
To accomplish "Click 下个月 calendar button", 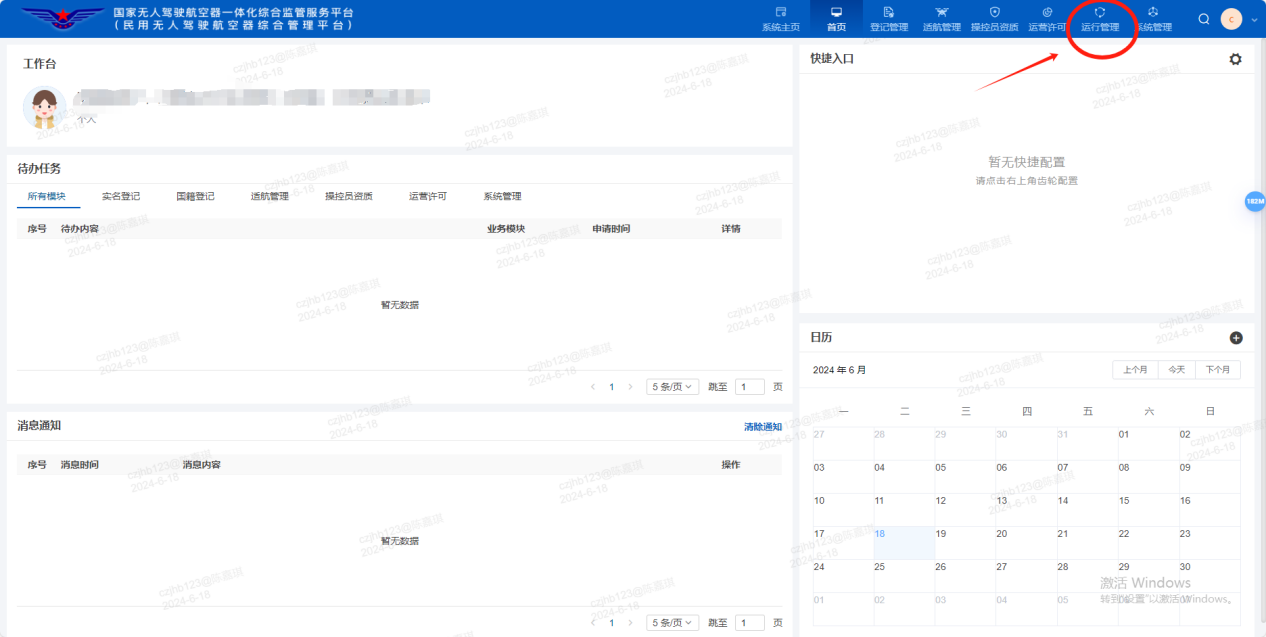I will [1218, 370].
